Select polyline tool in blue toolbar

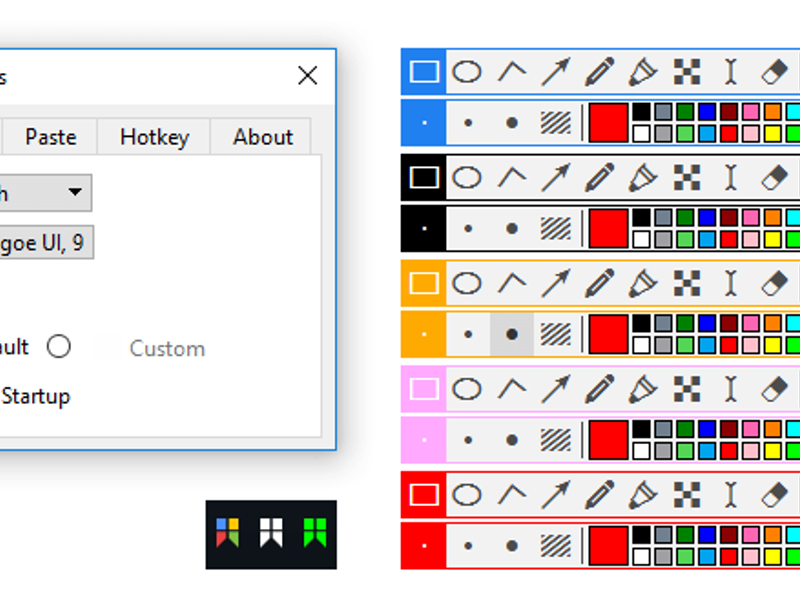coord(512,71)
